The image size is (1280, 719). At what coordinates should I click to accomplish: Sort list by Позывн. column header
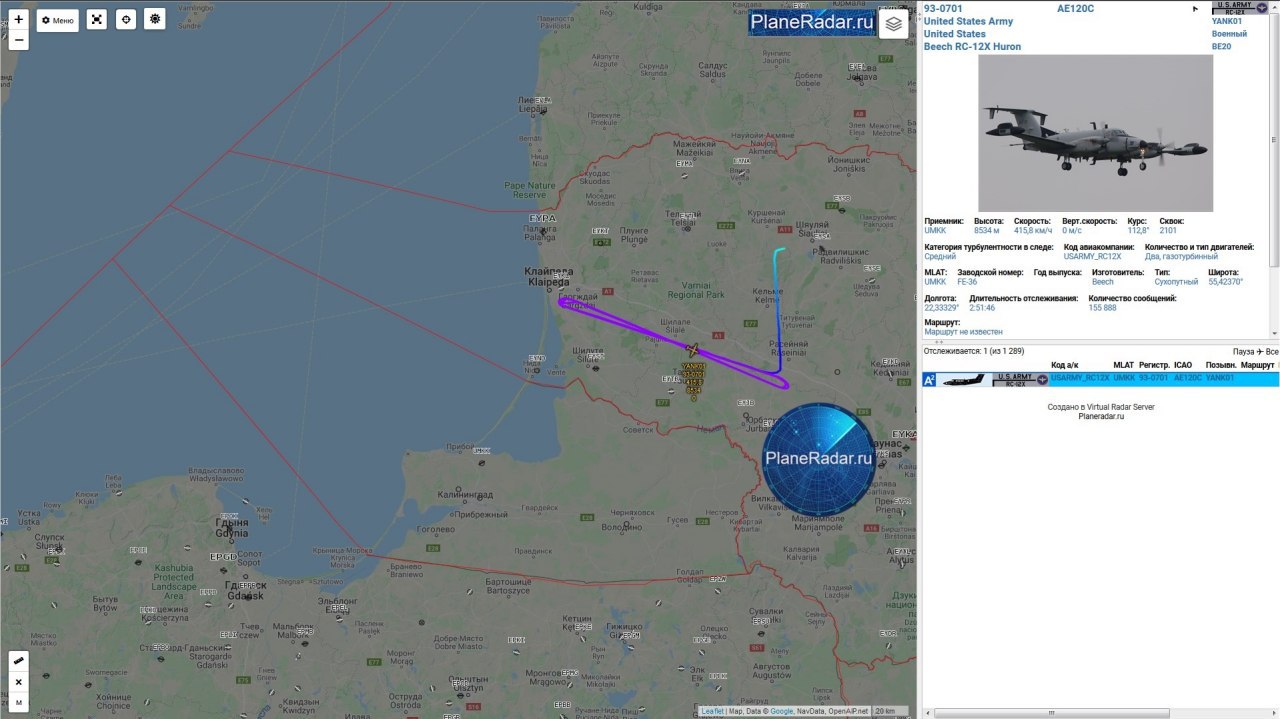[1220, 365]
